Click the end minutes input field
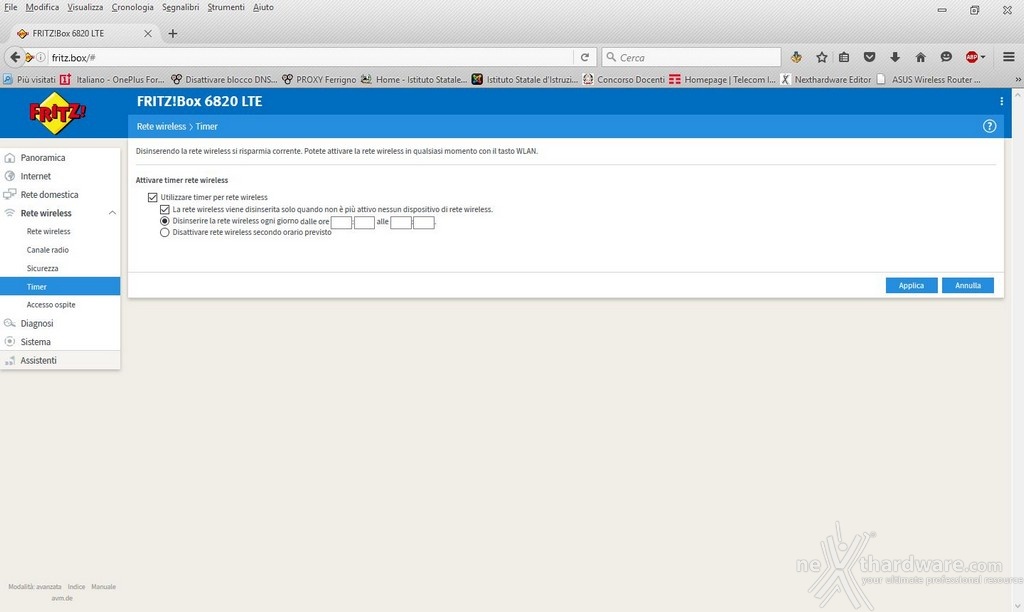The width and height of the screenshot is (1024, 612). (424, 223)
